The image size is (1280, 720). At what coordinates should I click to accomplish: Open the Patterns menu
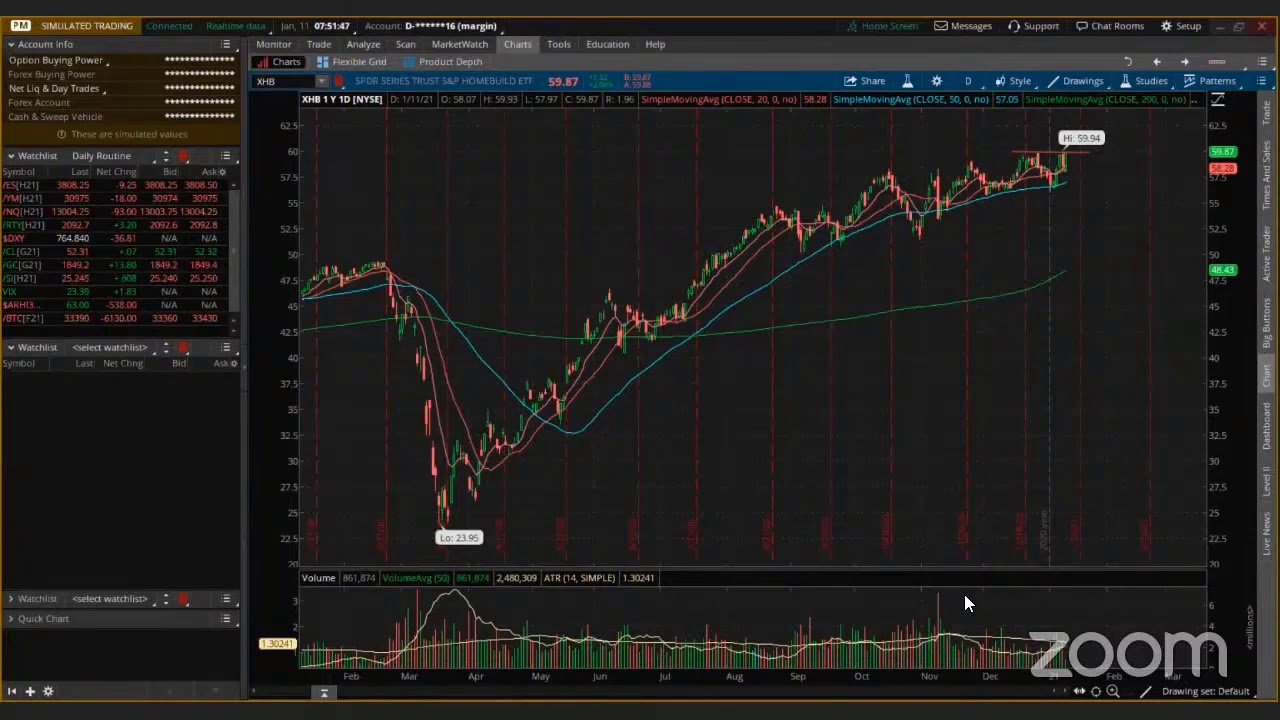point(1210,81)
